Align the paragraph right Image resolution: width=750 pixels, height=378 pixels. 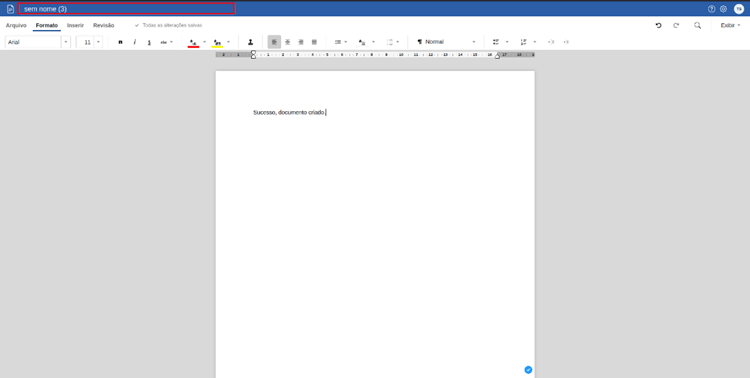[301, 42]
